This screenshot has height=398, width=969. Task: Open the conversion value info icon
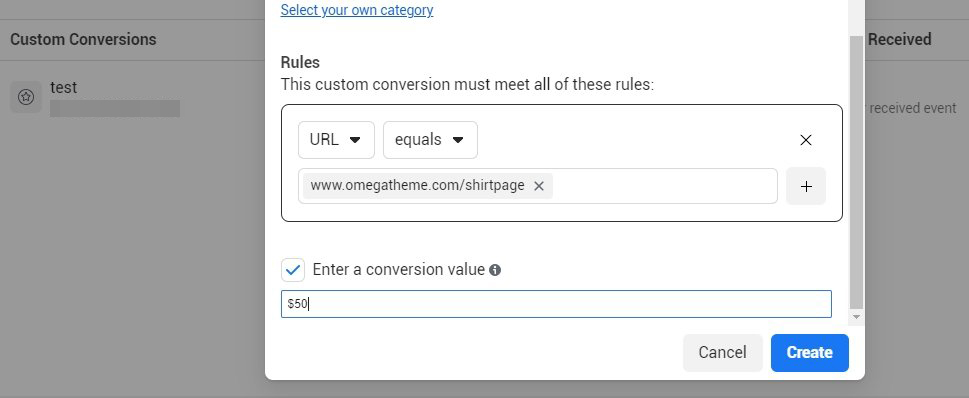(x=494, y=270)
